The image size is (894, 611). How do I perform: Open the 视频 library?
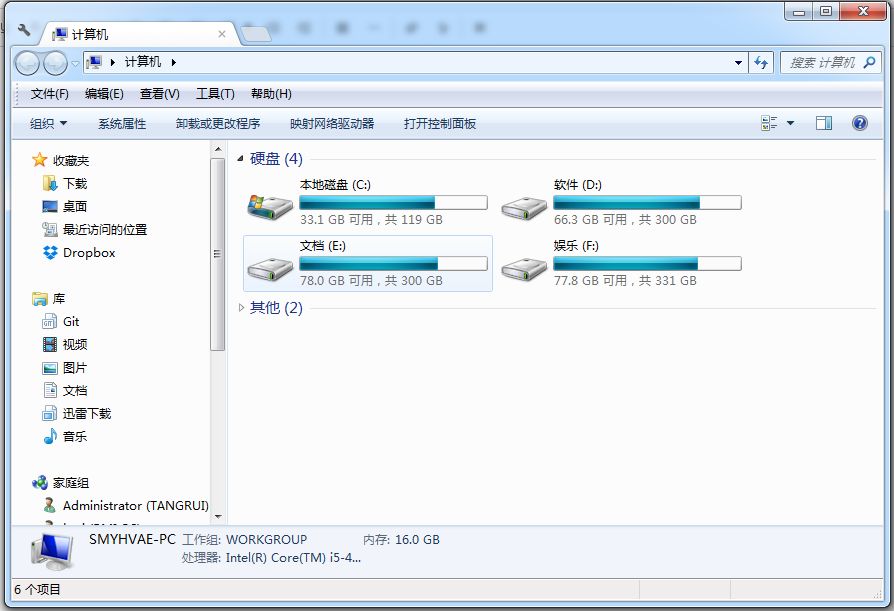75,344
